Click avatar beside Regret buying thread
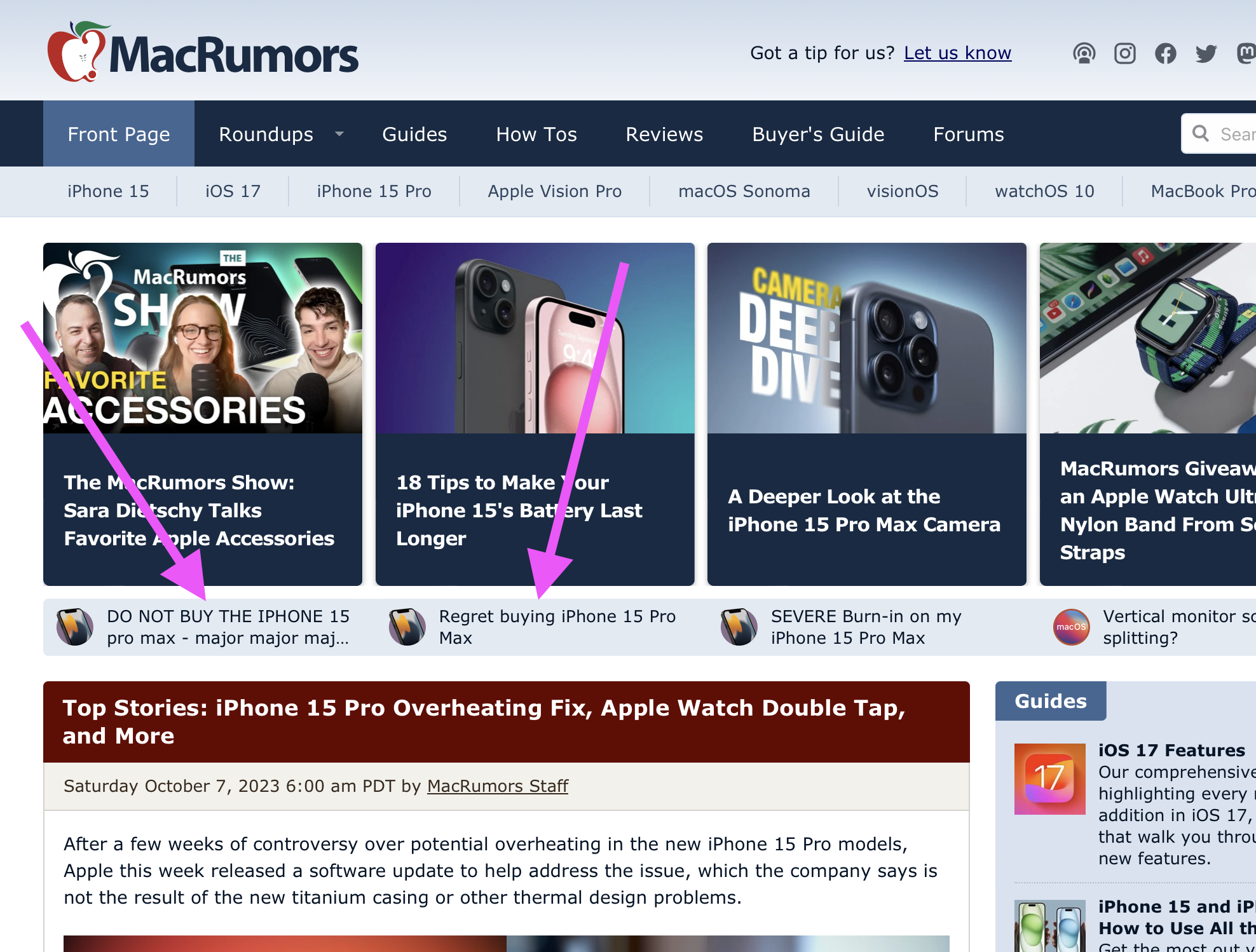Viewport: 1256px width, 952px height. [407, 627]
